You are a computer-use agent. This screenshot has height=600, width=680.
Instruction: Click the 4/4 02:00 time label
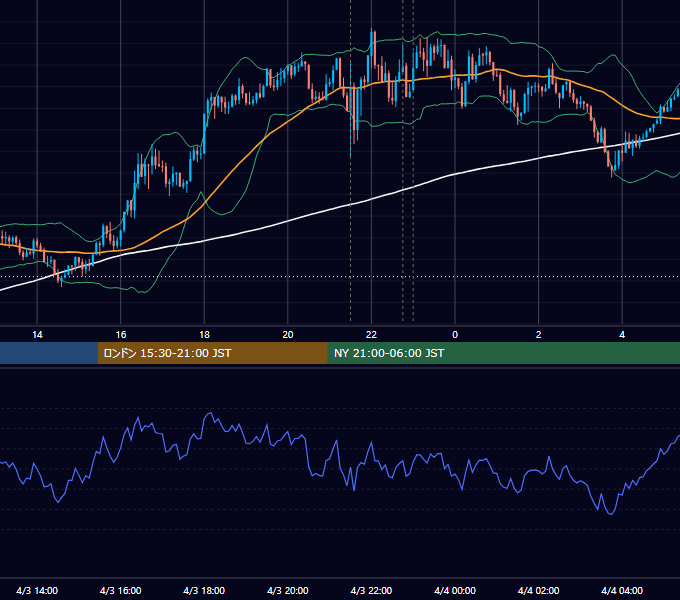click(x=538, y=590)
